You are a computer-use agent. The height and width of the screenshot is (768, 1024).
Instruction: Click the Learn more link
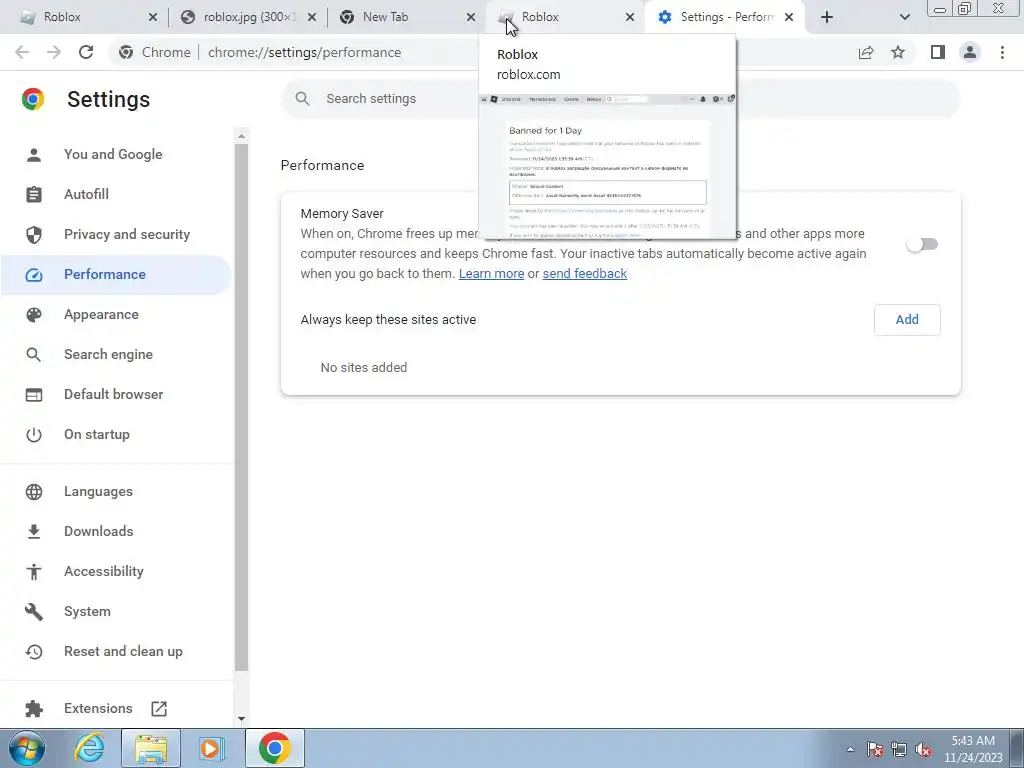(x=491, y=274)
